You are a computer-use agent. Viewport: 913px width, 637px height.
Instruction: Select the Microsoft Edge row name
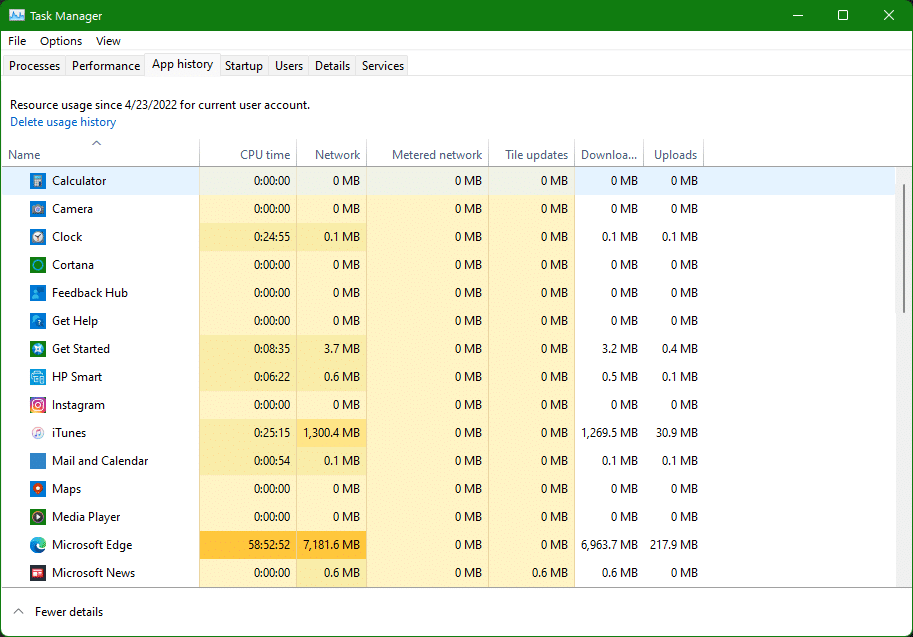(x=92, y=544)
